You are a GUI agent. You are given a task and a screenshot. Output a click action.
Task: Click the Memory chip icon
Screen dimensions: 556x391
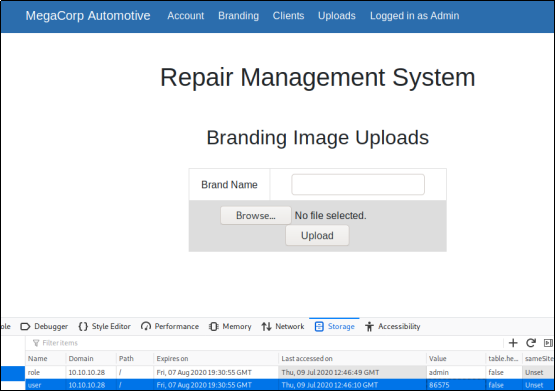click(213, 326)
